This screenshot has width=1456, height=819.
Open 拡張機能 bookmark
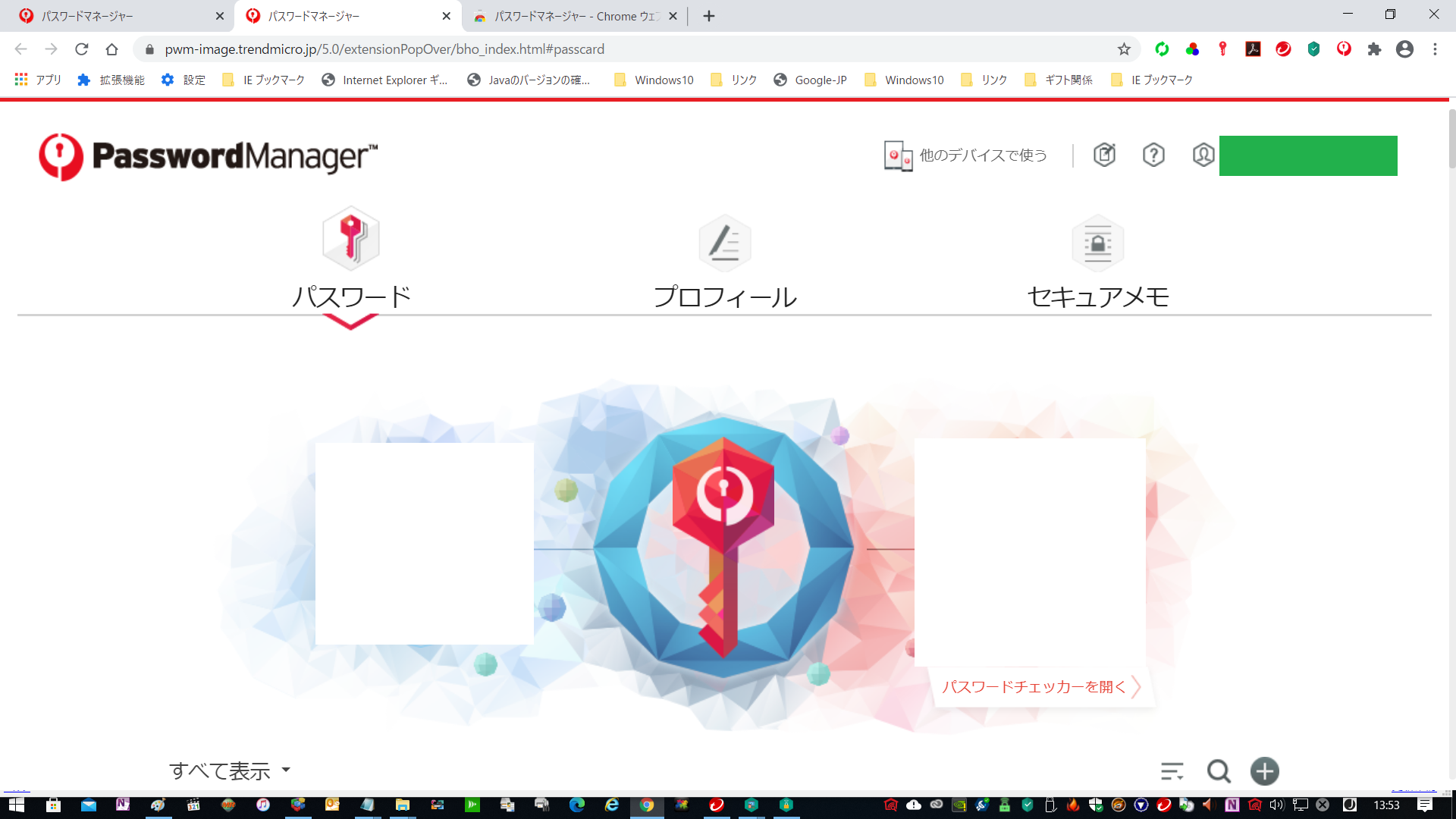point(111,80)
